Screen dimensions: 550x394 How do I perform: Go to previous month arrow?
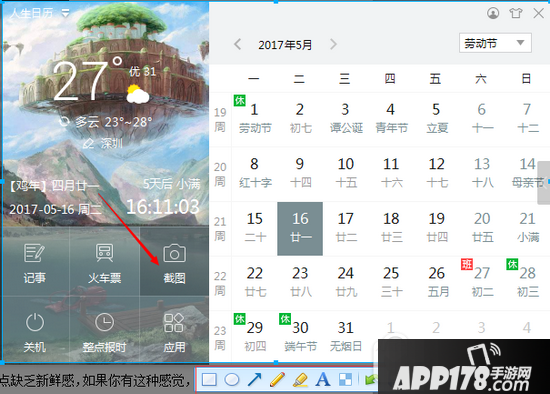(x=238, y=45)
